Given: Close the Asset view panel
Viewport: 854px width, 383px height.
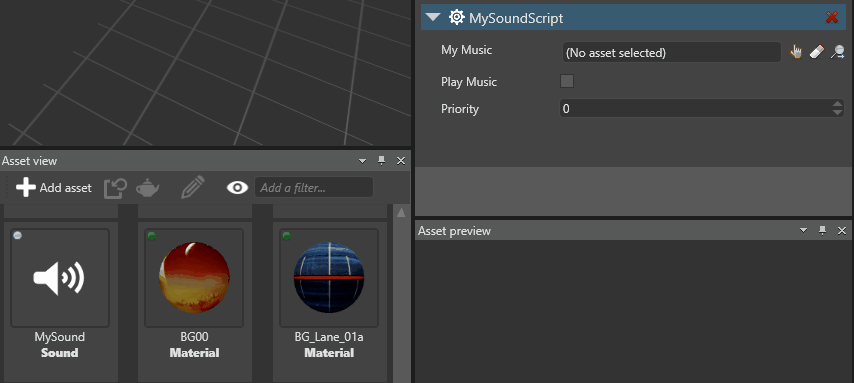Looking at the screenshot, I should pos(401,161).
